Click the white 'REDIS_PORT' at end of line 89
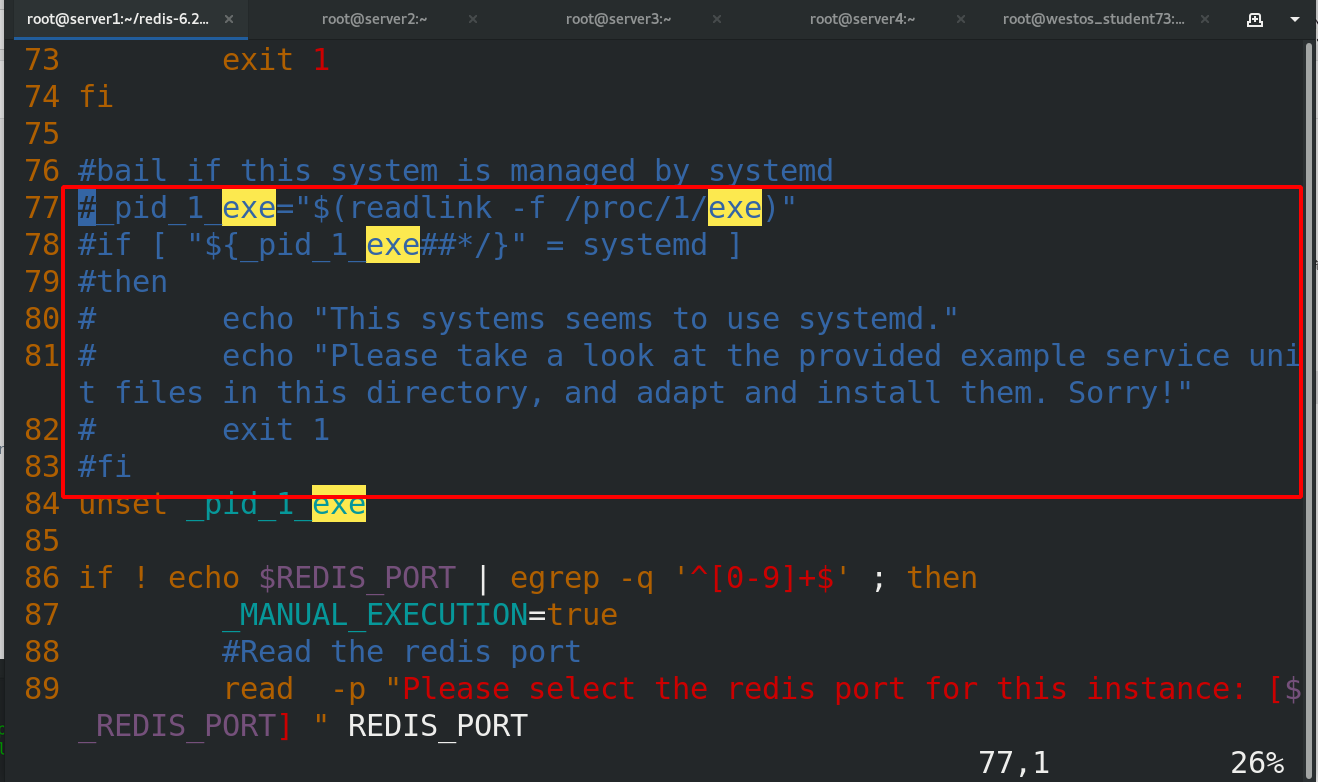 tap(438, 726)
